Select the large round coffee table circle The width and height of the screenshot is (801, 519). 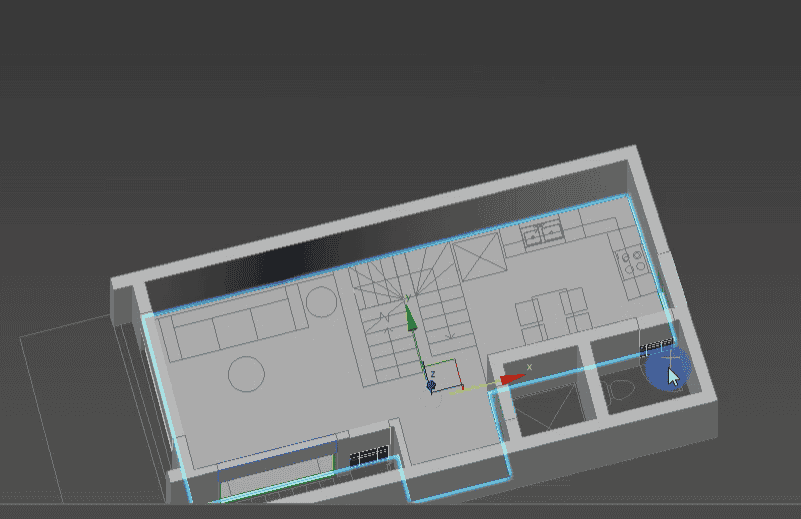(246, 374)
